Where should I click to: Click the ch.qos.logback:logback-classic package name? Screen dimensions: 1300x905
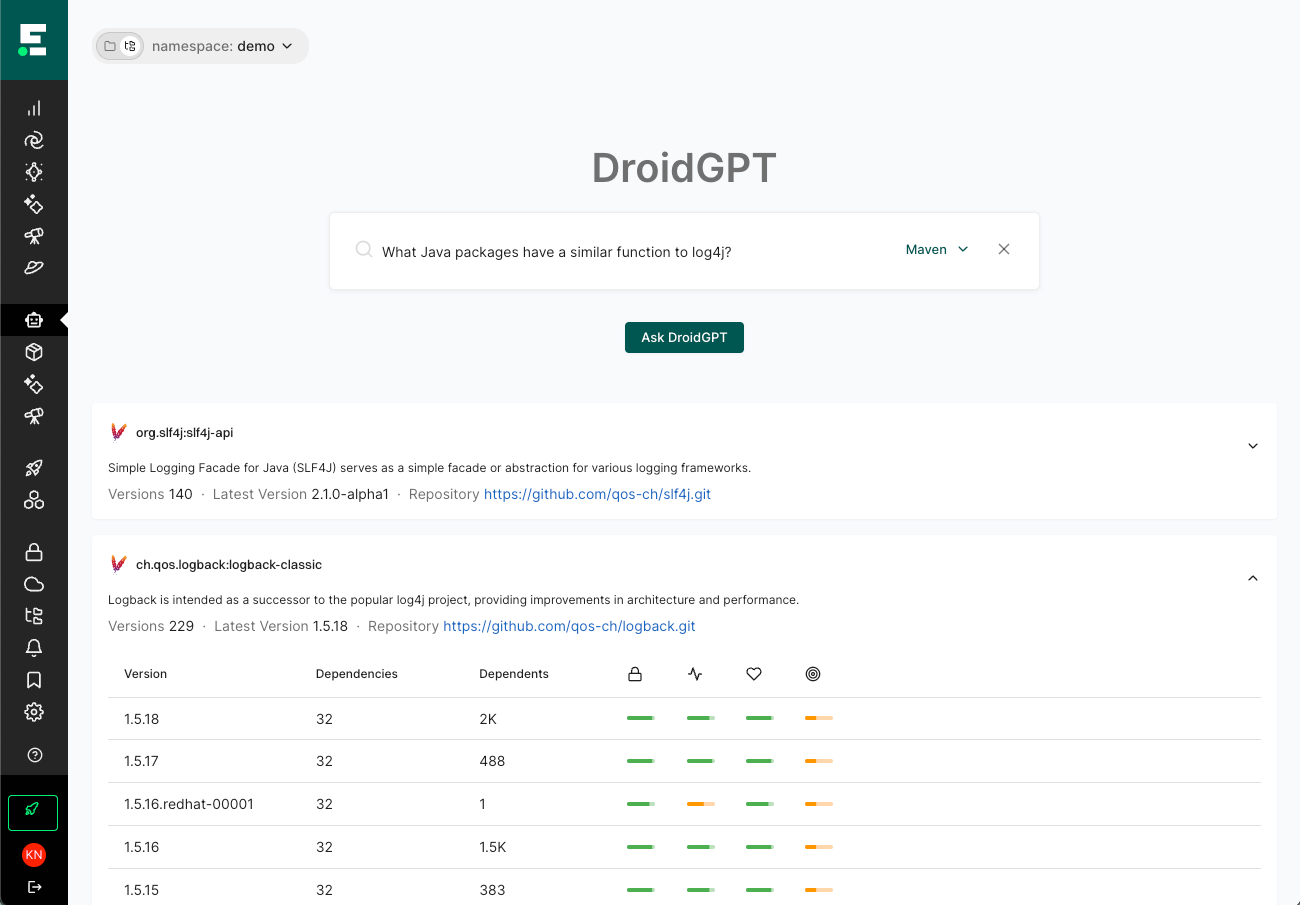[229, 565]
